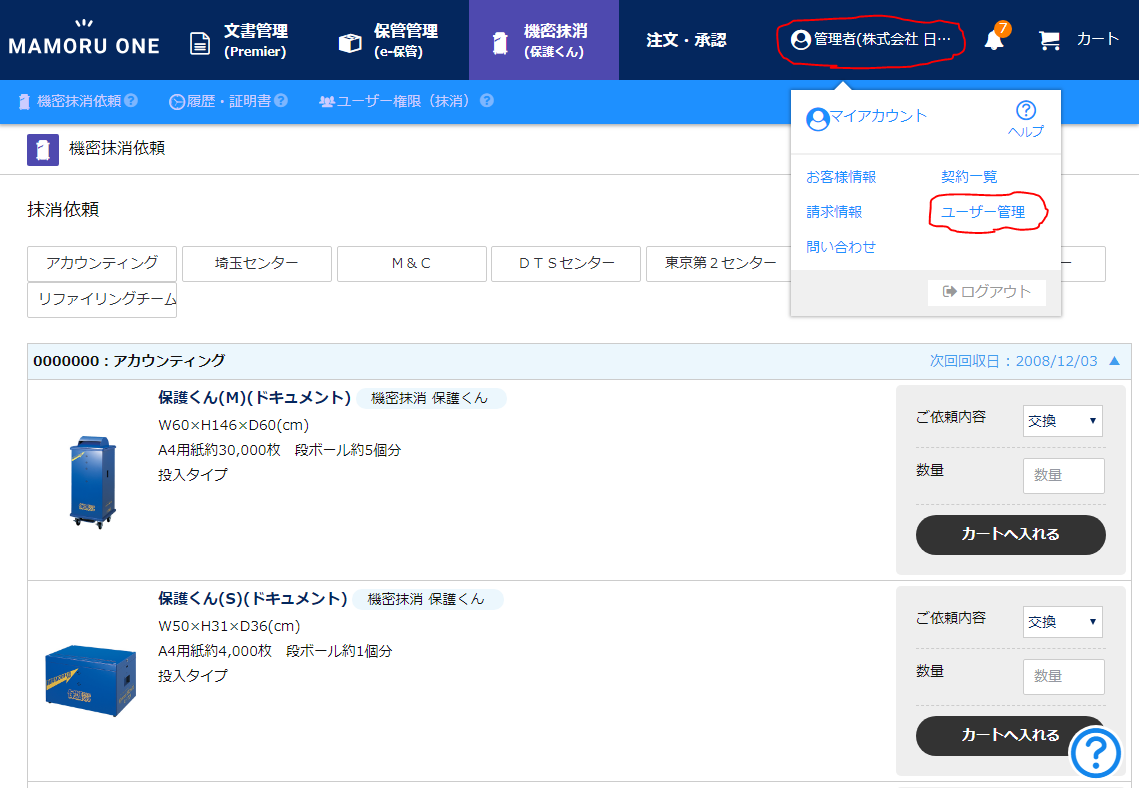Select the 東京第2センター location button

click(719, 264)
